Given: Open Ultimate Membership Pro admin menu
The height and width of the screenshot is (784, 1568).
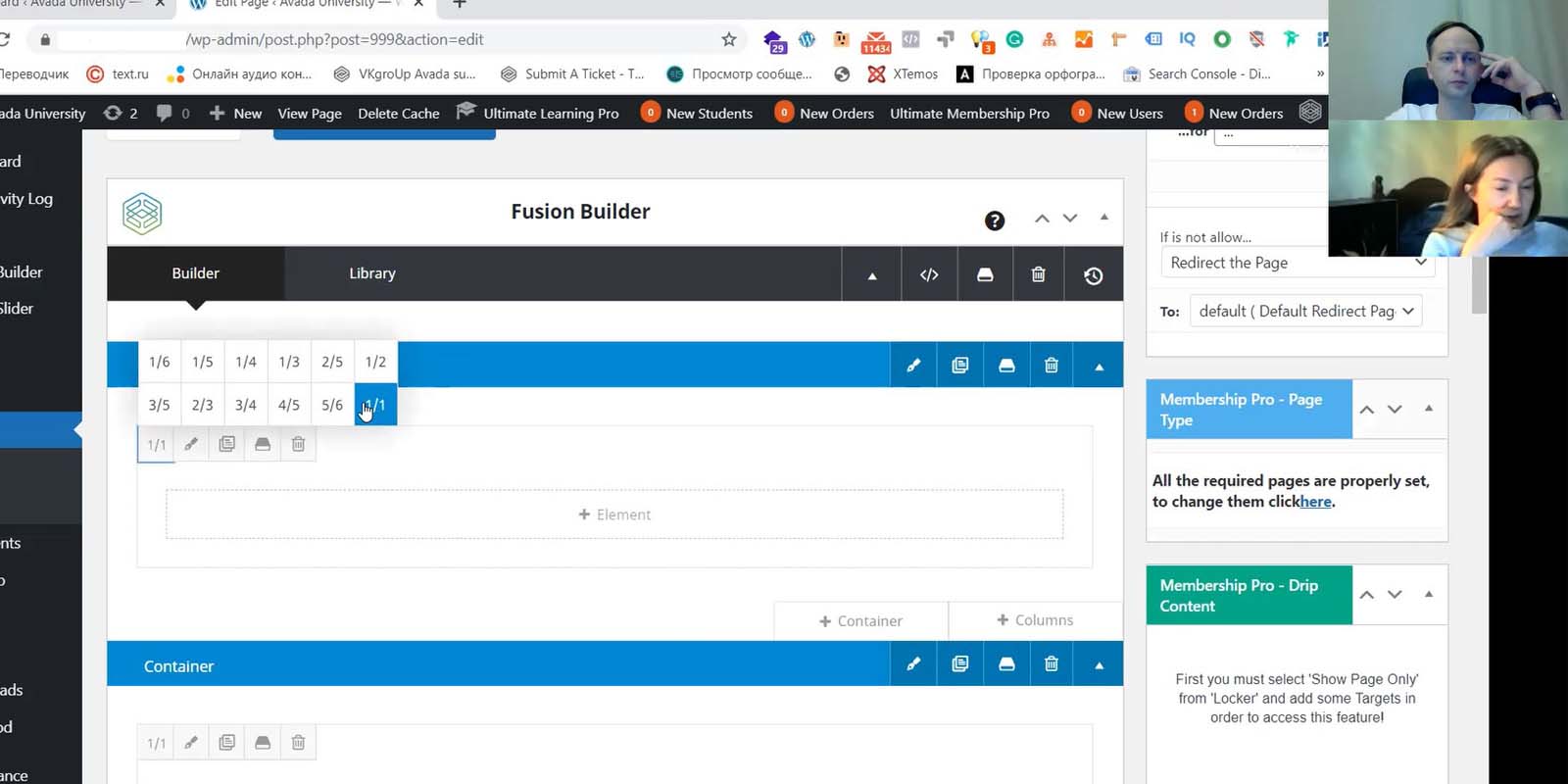Looking at the screenshot, I should 969,114.
